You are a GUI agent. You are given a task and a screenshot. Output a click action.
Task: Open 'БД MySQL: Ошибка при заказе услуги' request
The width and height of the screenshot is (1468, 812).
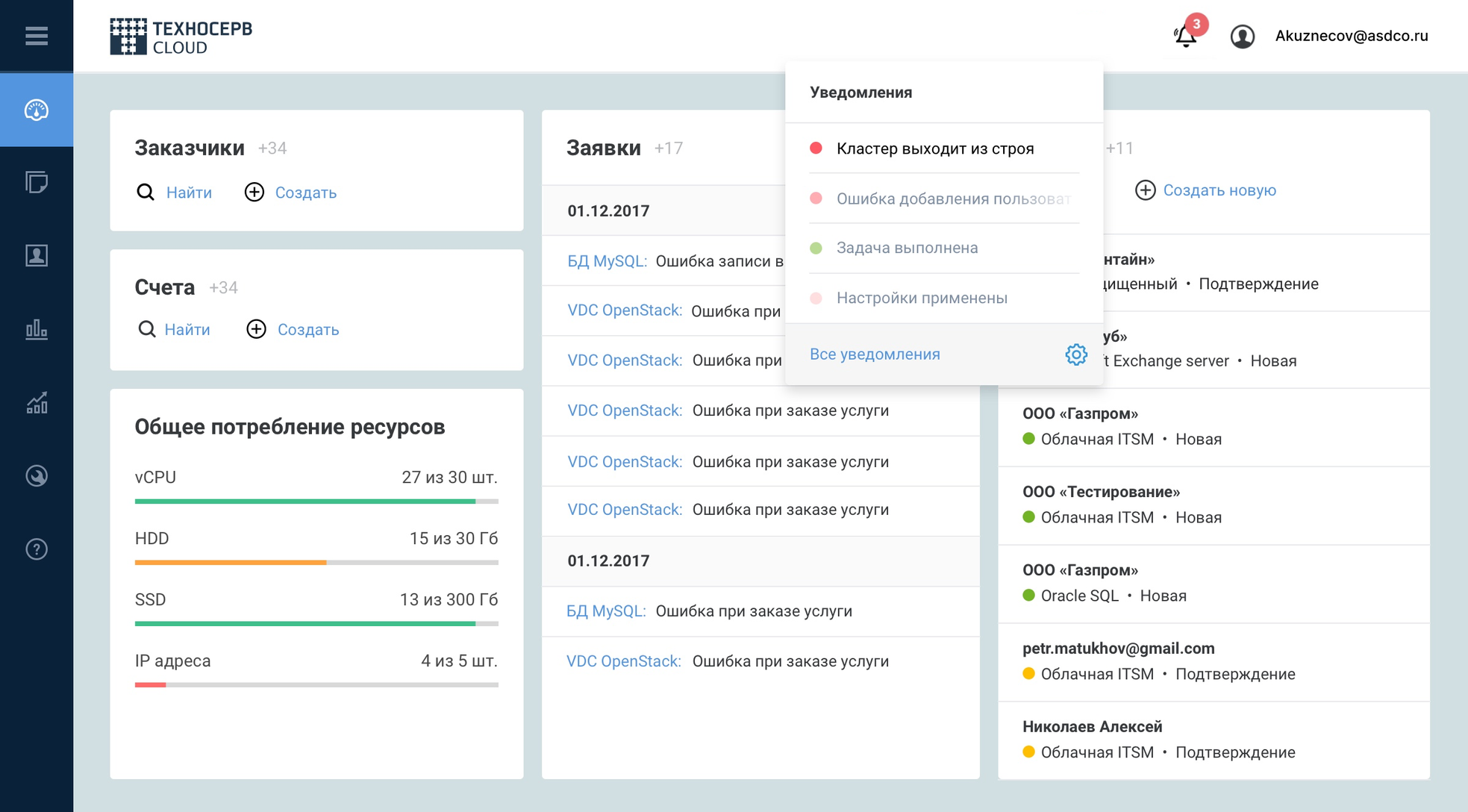coord(709,611)
